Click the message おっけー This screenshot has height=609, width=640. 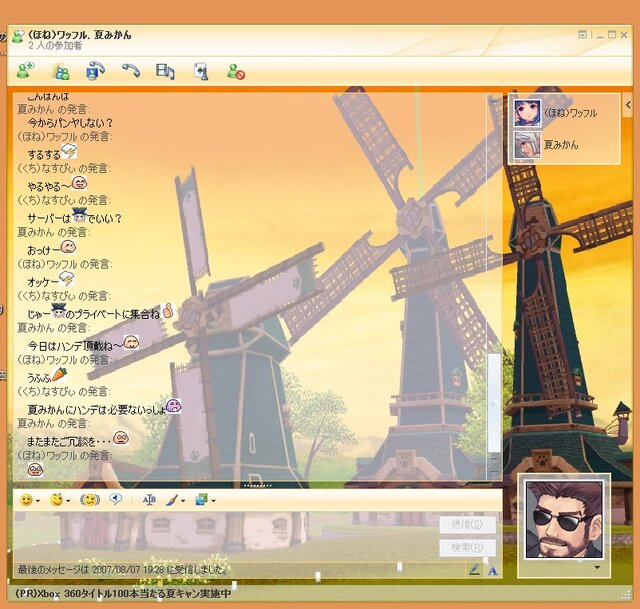coord(44,250)
